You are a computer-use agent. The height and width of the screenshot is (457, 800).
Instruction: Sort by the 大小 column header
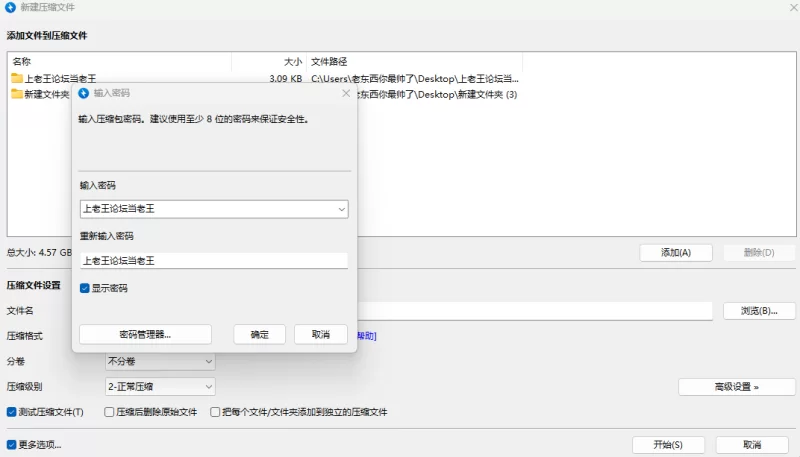(x=269, y=61)
